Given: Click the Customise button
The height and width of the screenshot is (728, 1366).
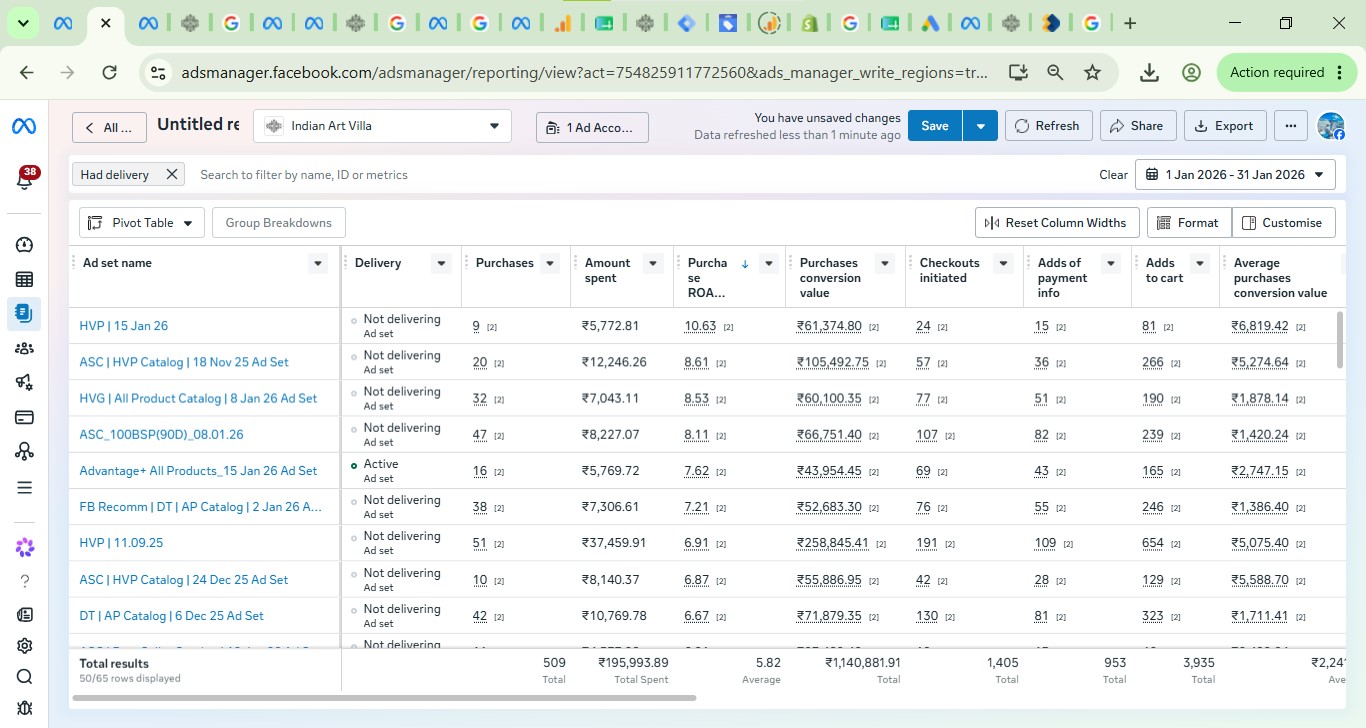Looking at the screenshot, I should coord(1283,222).
